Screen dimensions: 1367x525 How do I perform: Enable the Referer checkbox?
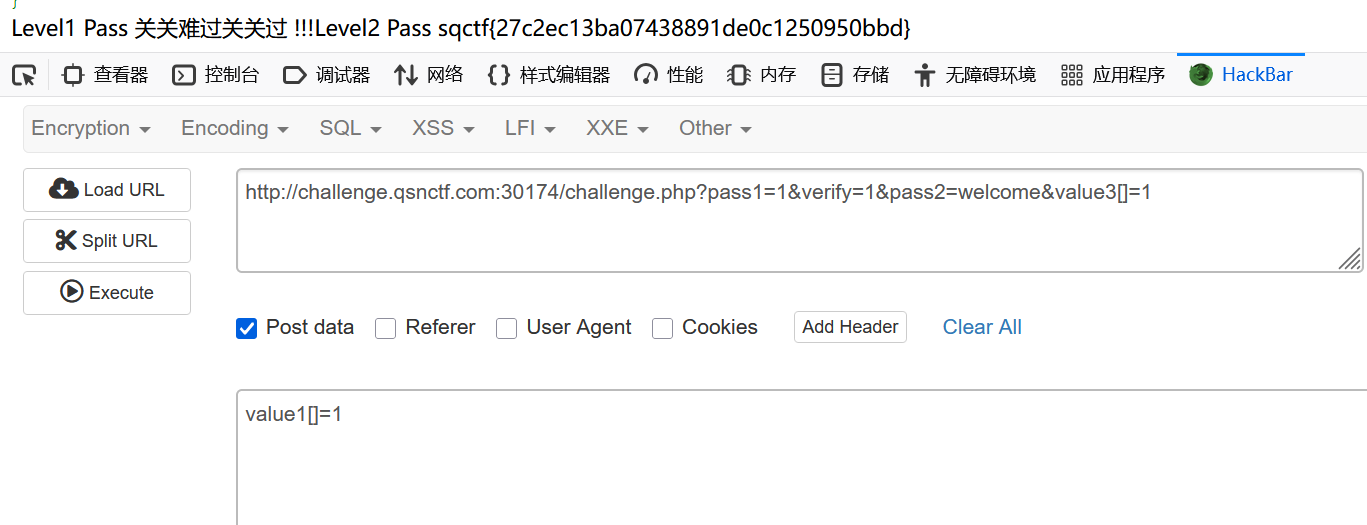tap(386, 328)
